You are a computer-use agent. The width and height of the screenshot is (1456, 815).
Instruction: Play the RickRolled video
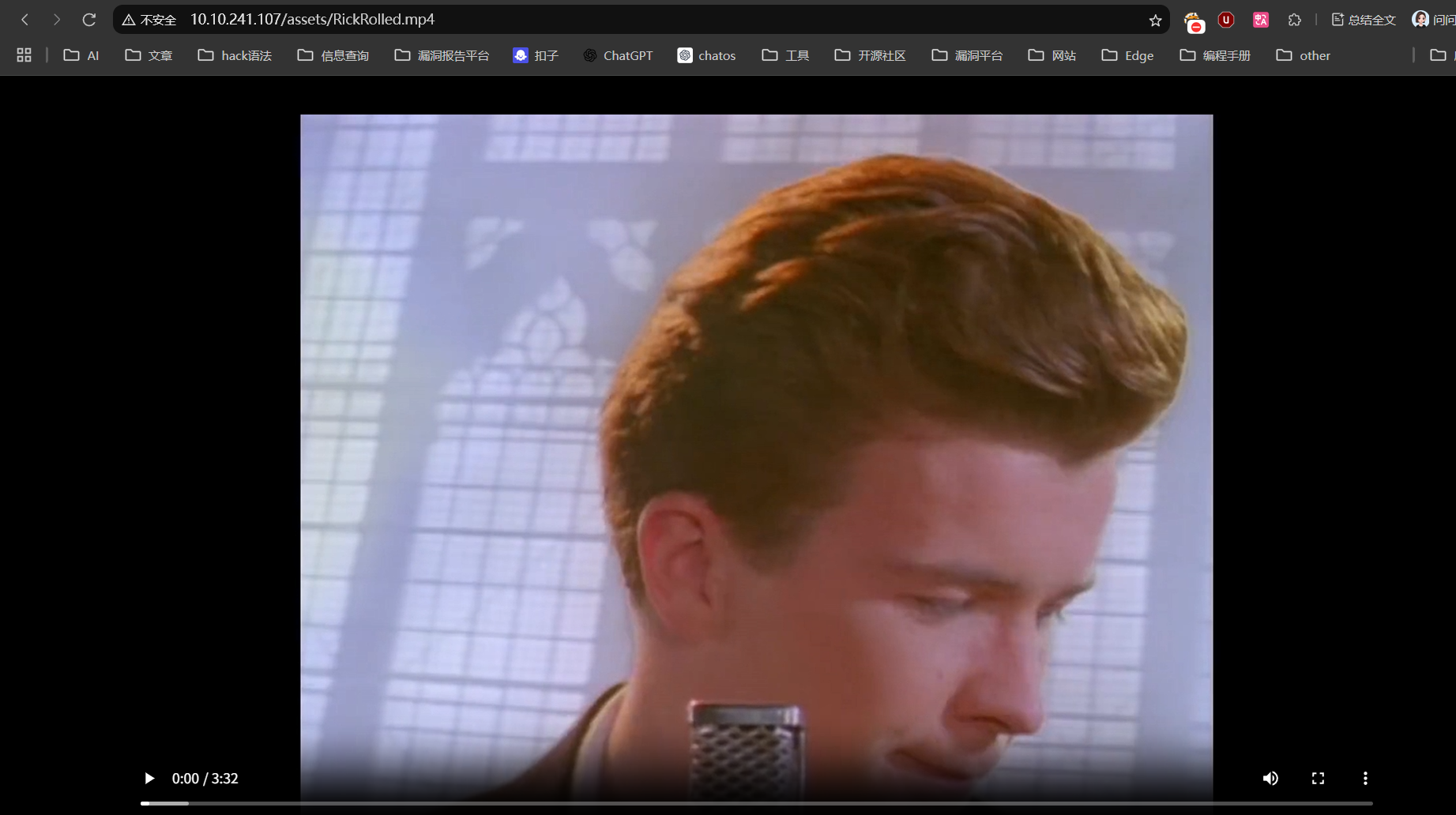click(149, 779)
